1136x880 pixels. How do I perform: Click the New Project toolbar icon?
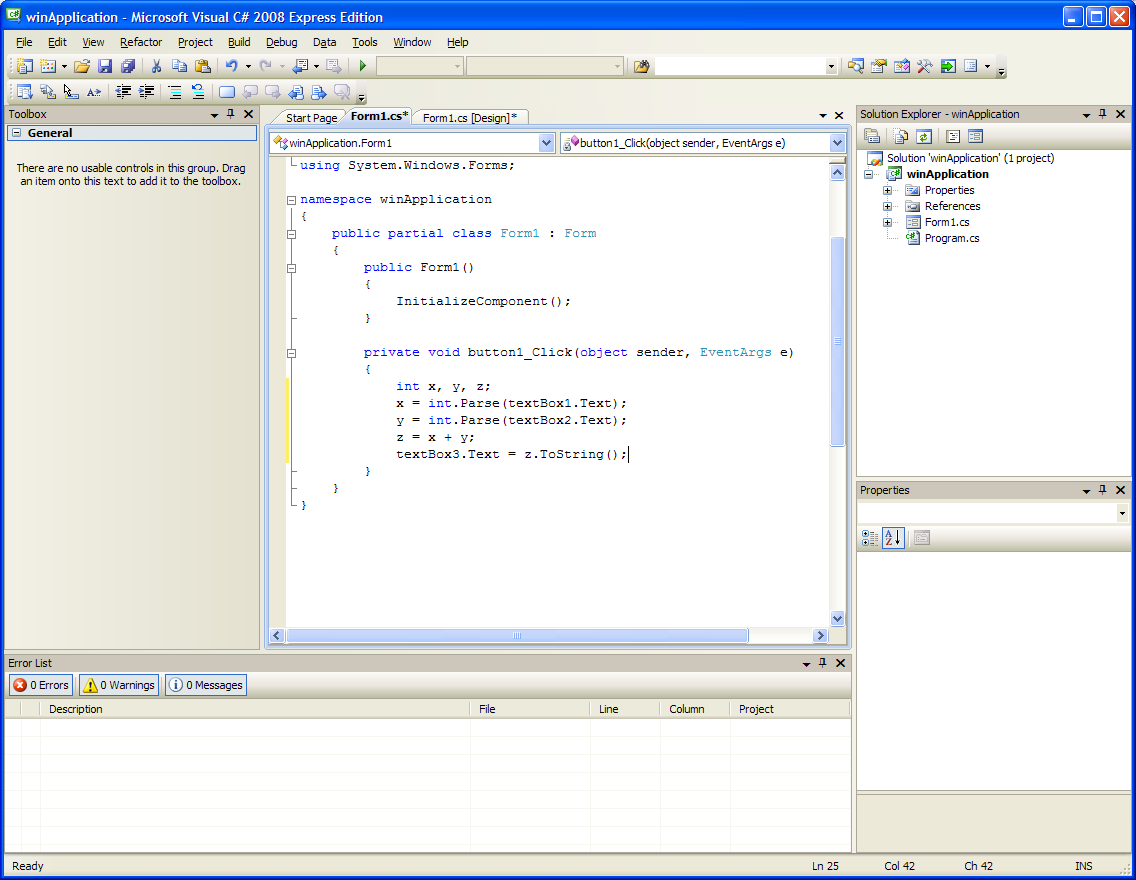click(25, 67)
